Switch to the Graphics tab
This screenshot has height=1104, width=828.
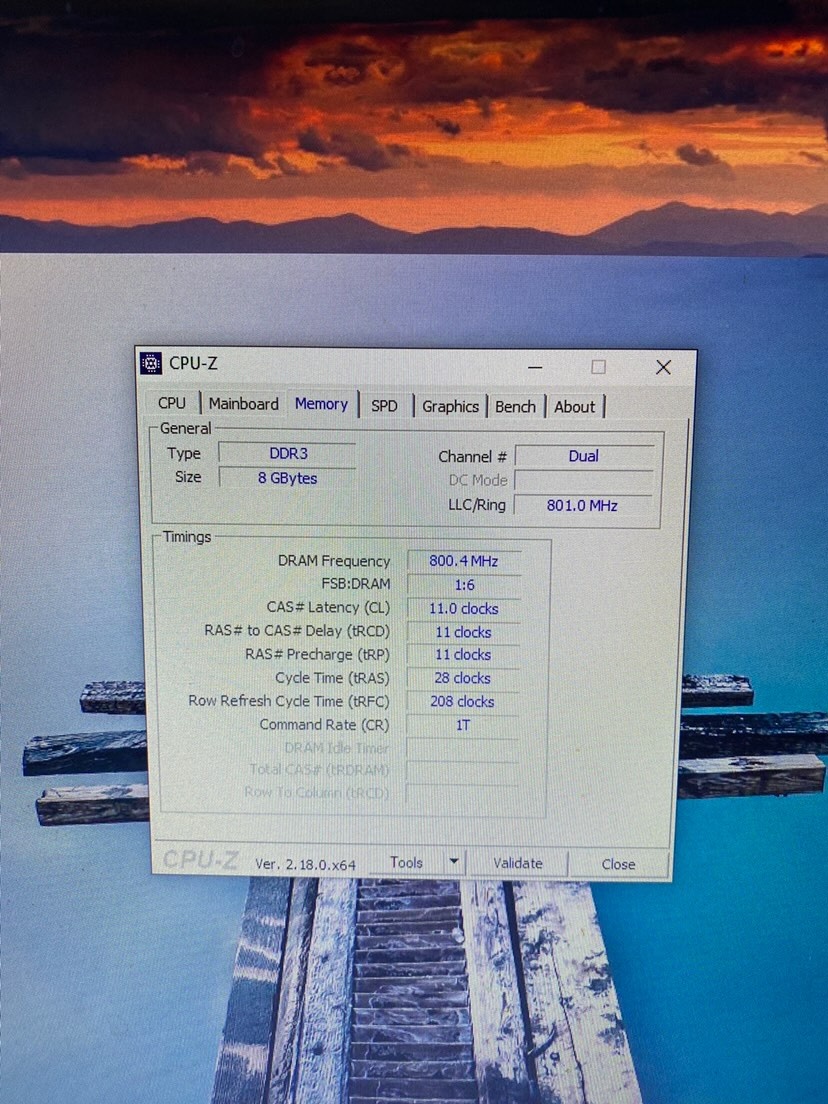tap(451, 406)
